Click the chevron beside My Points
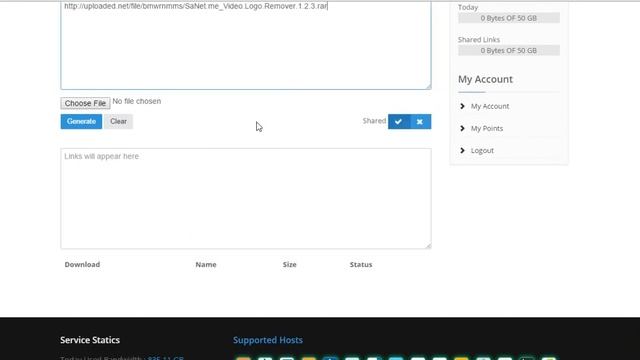The width and height of the screenshot is (640, 360). point(462,128)
